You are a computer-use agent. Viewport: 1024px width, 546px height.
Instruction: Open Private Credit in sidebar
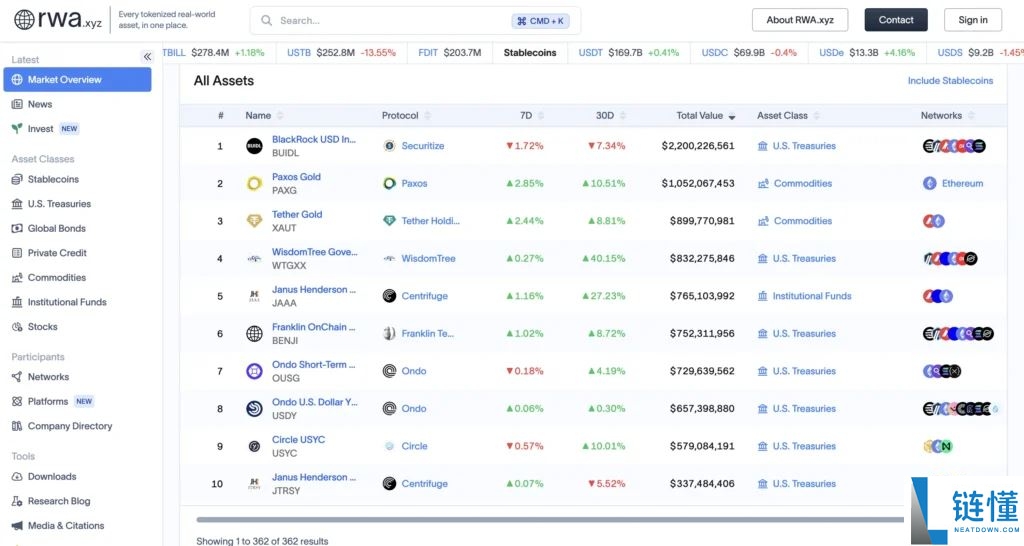point(49,253)
